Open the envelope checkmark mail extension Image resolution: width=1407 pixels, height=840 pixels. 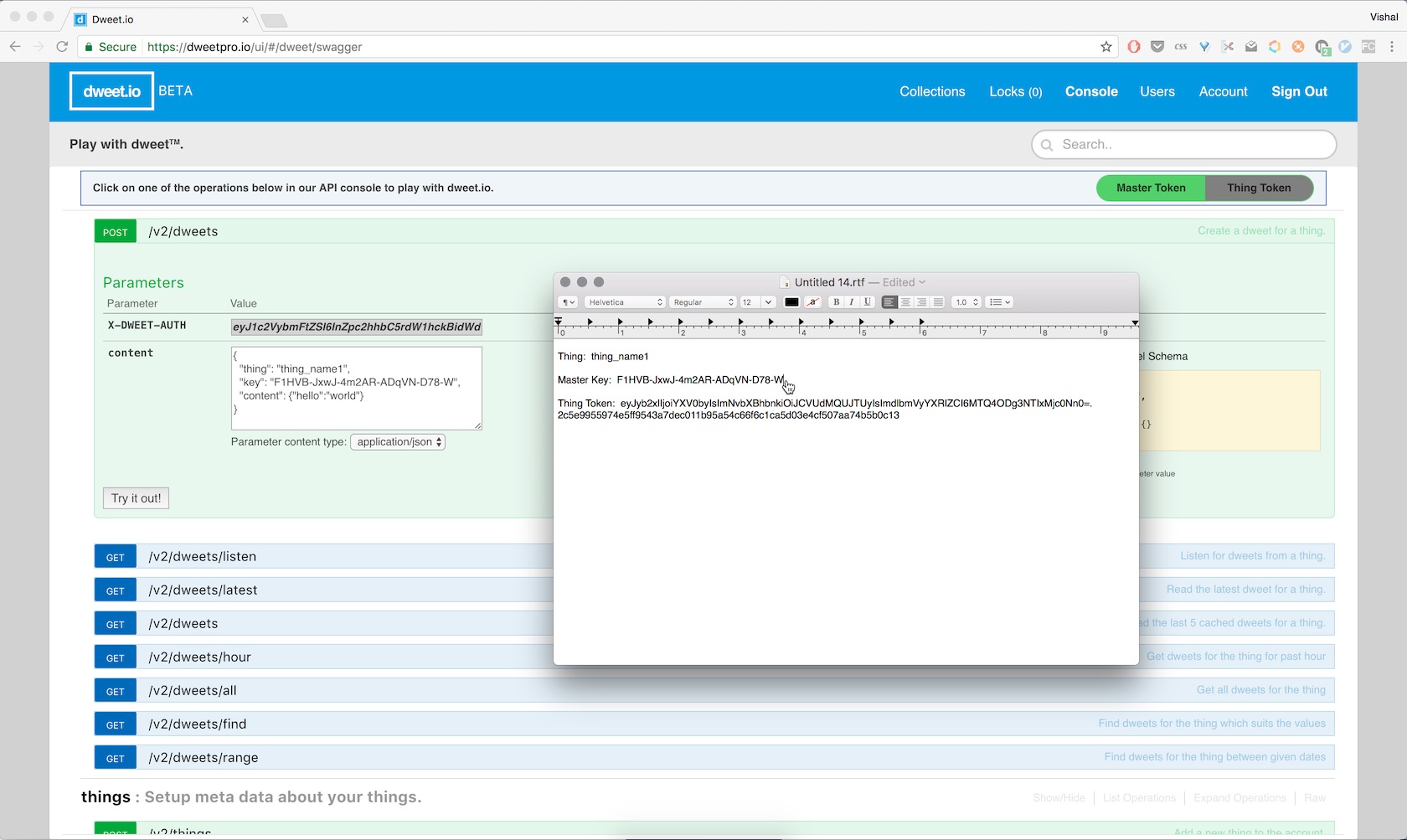click(1251, 47)
